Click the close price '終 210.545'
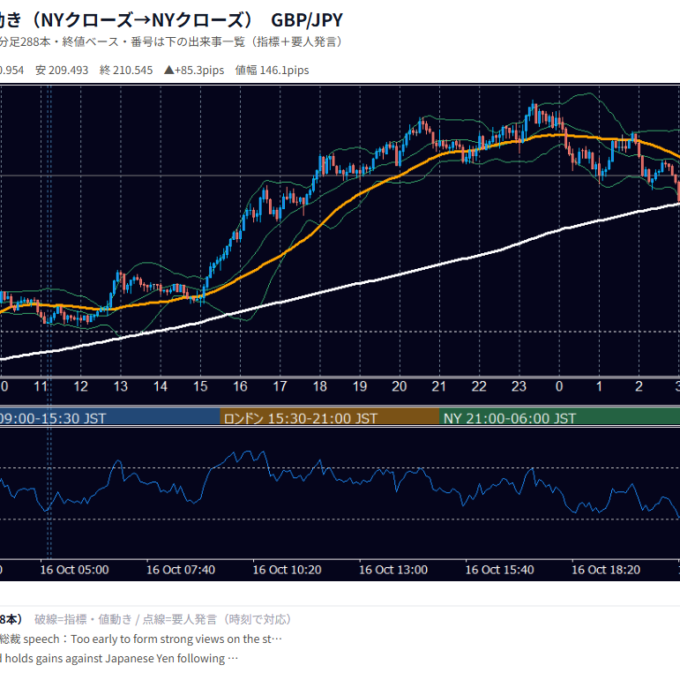This screenshot has height=680, width=680. coord(126,70)
